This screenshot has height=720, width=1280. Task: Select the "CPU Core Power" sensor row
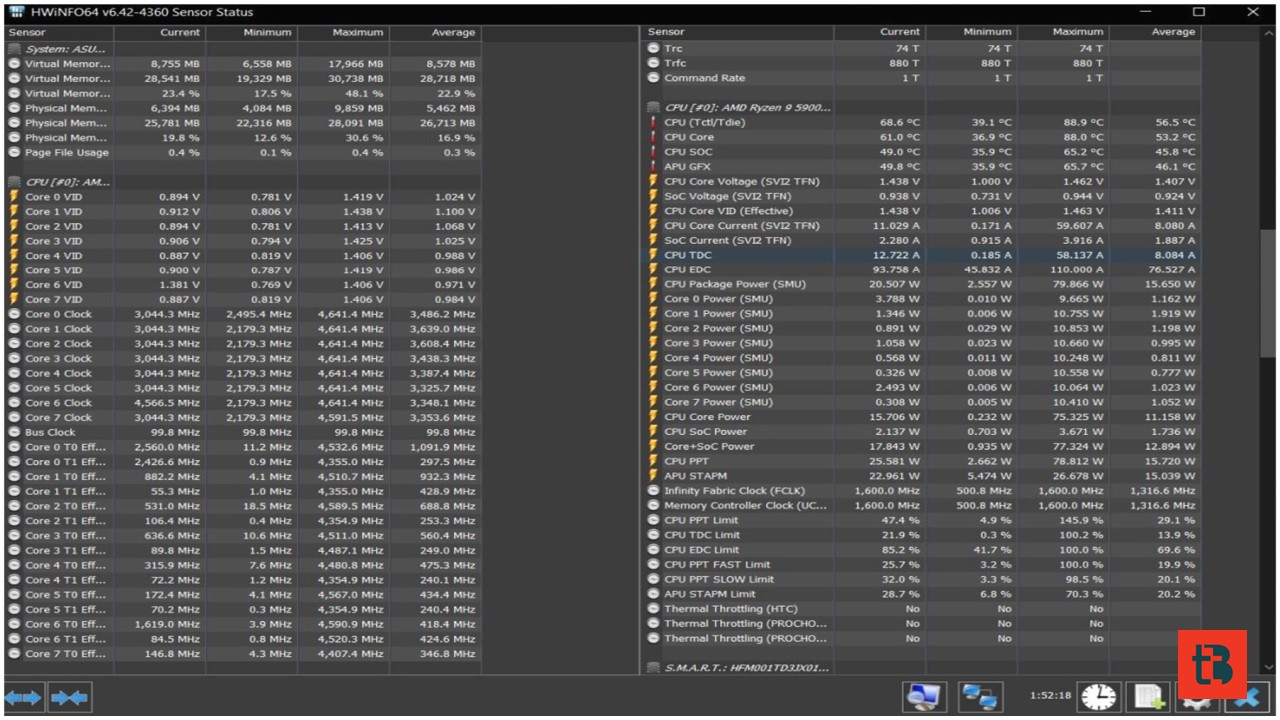pyautogui.click(x=923, y=417)
